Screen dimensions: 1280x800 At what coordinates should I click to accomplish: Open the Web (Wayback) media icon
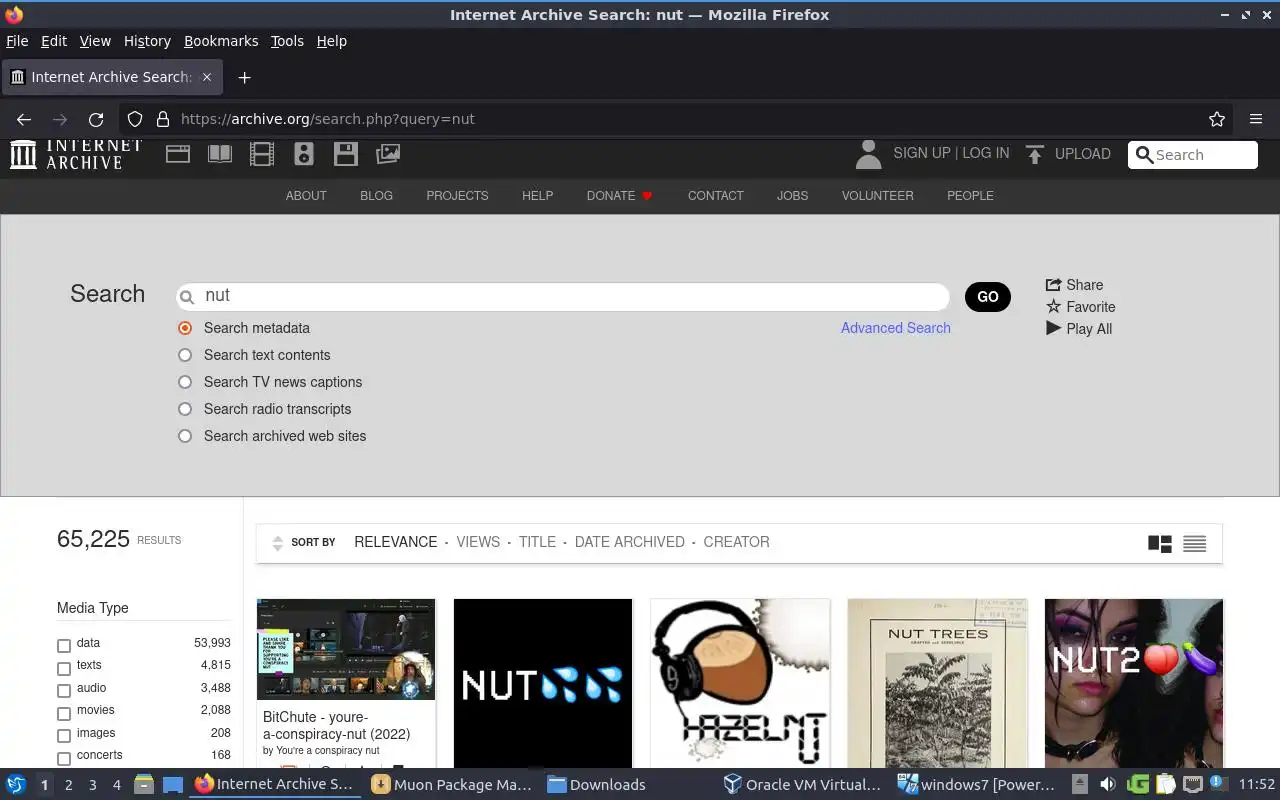click(x=178, y=154)
